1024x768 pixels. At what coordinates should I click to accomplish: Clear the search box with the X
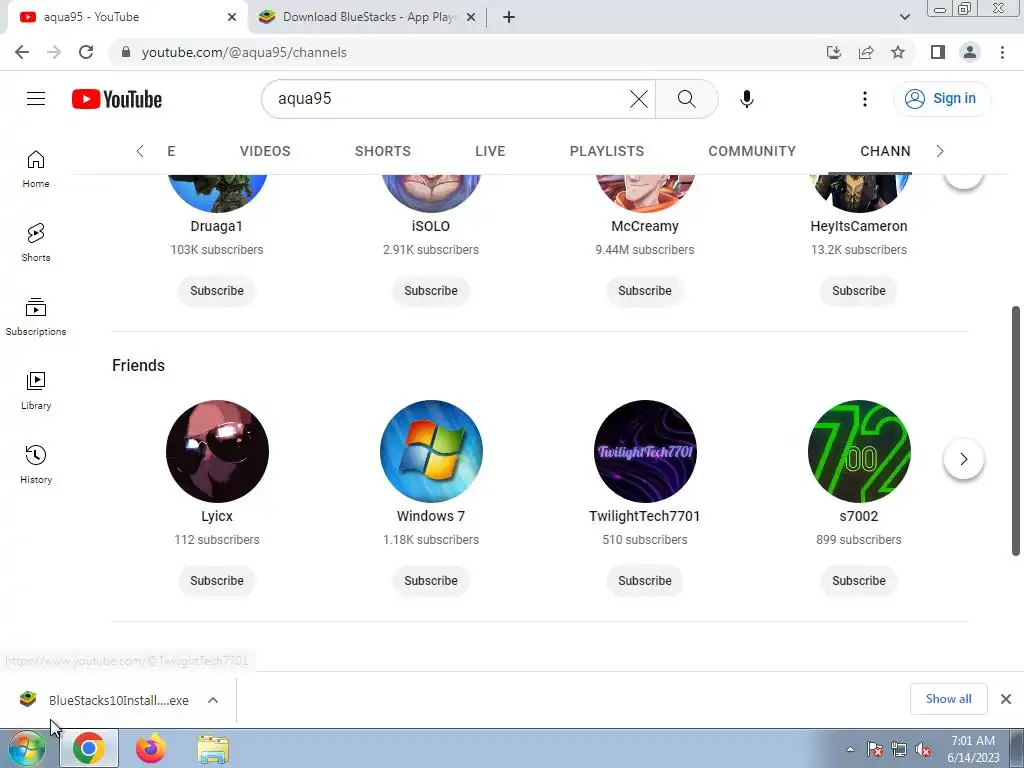(639, 99)
